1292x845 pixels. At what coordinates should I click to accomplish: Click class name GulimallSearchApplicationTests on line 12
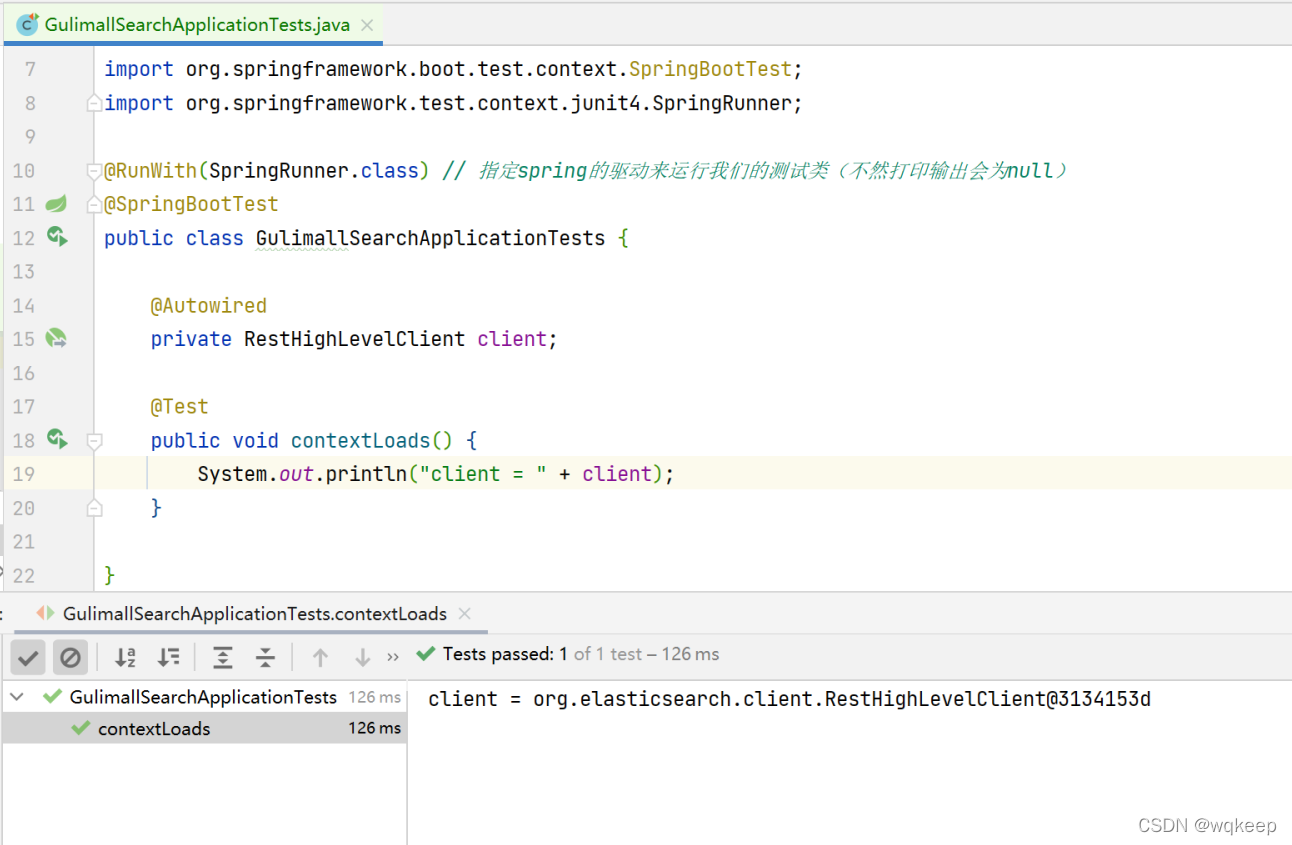coord(431,238)
